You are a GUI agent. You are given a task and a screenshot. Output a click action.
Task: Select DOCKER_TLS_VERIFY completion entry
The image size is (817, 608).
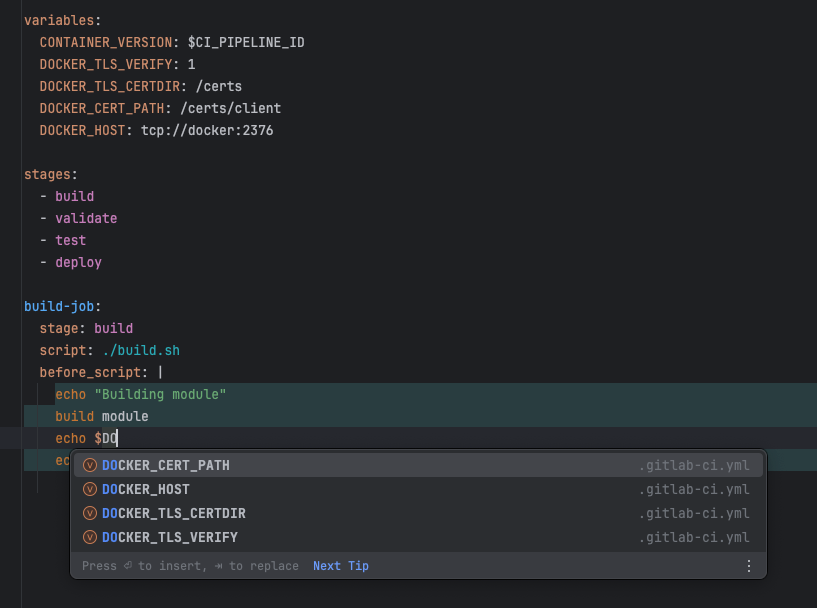tap(418, 537)
